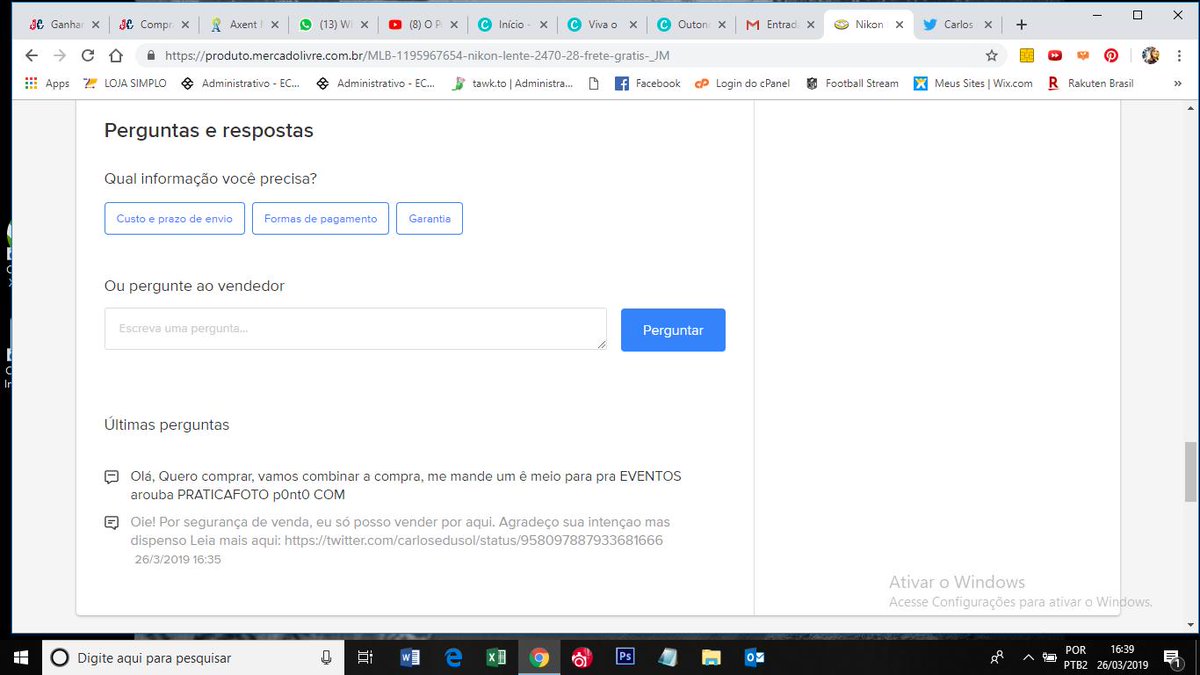Open the LOJA SIMPLO bookmark
1200x675 pixels.
coord(125,84)
